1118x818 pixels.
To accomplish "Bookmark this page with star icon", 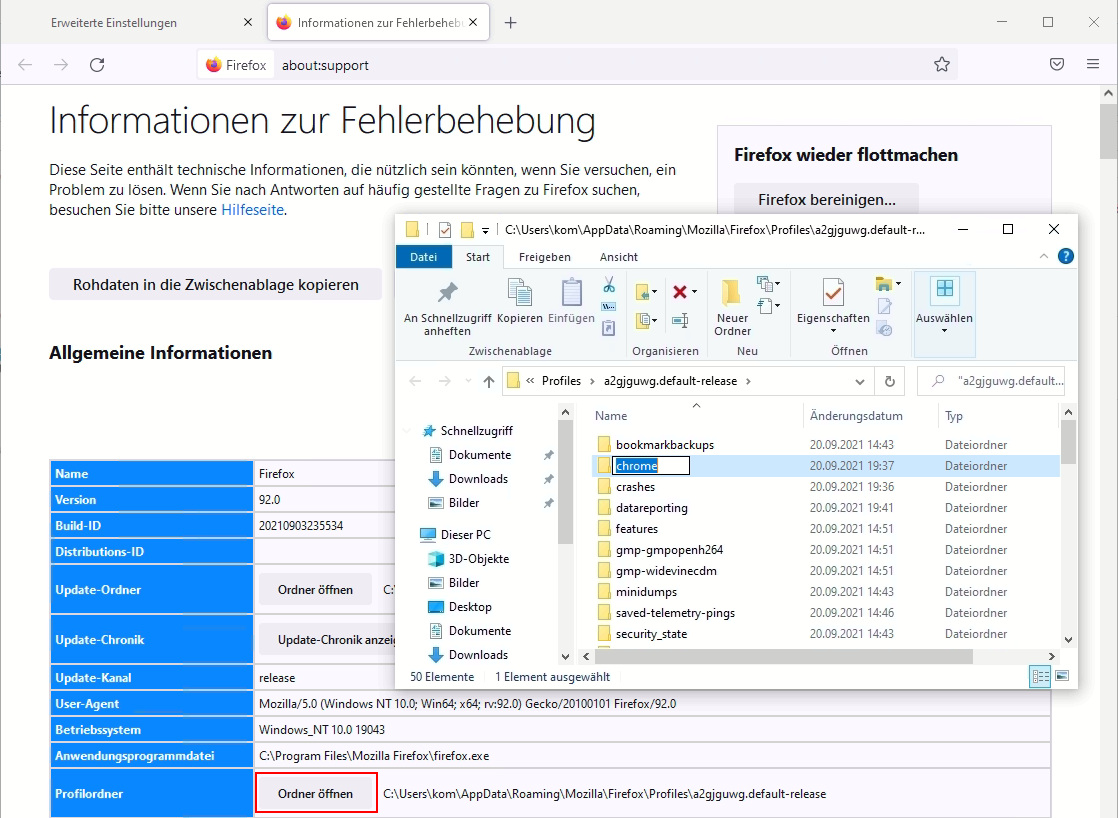I will [x=941, y=65].
